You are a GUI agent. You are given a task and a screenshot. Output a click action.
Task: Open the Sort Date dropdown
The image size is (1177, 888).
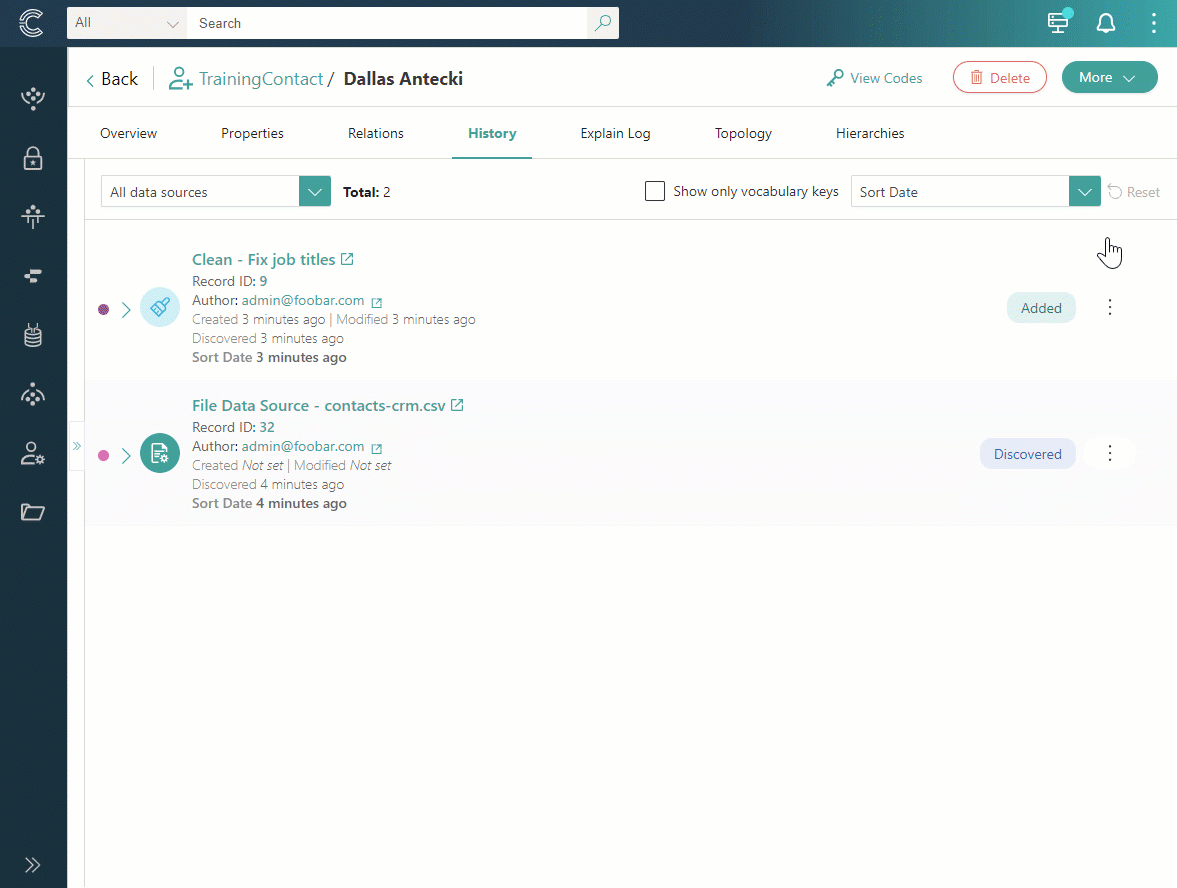tap(975, 192)
